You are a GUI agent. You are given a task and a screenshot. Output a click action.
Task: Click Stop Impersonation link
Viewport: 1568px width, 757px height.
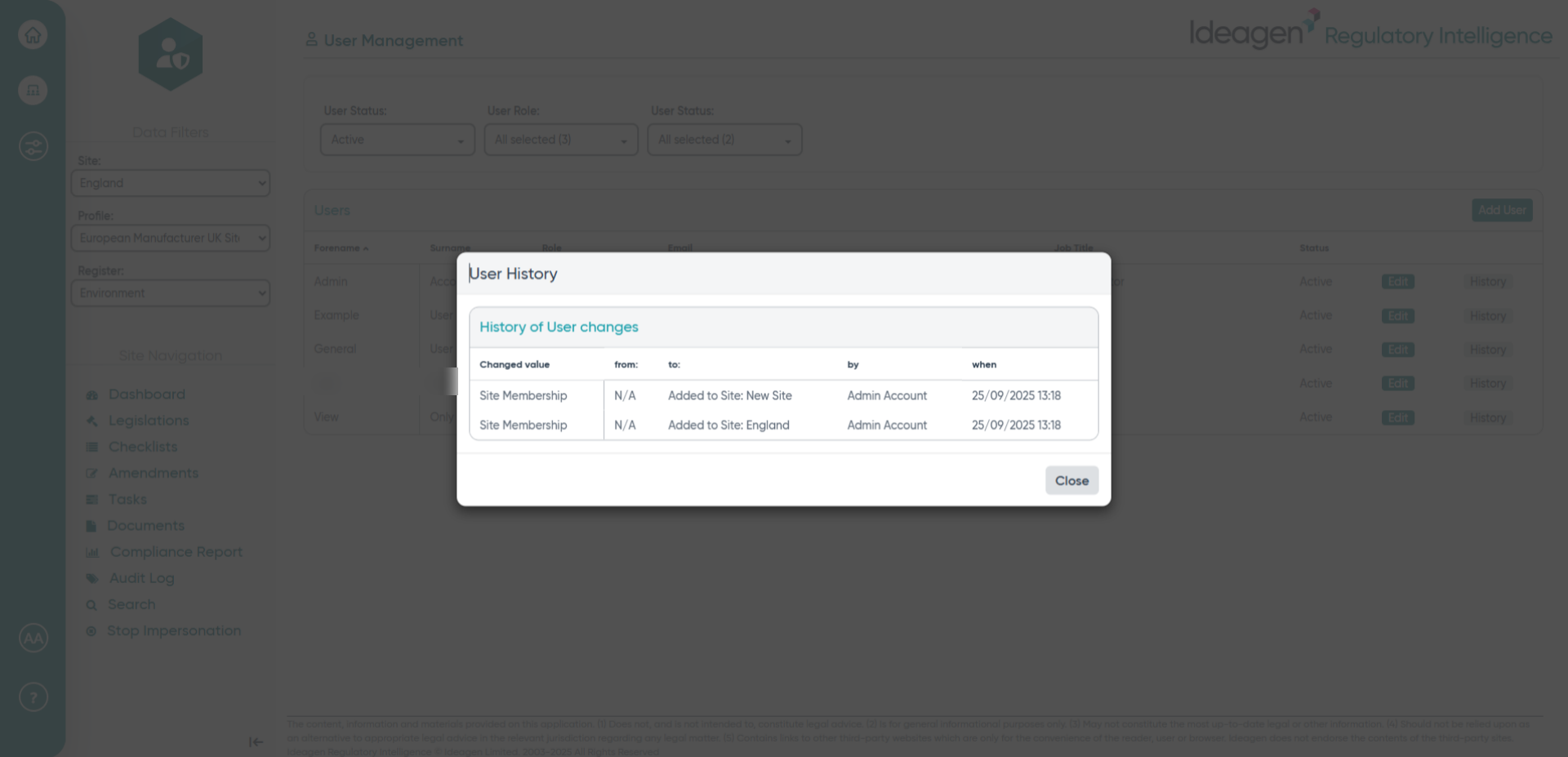pyautogui.click(x=174, y=630)
